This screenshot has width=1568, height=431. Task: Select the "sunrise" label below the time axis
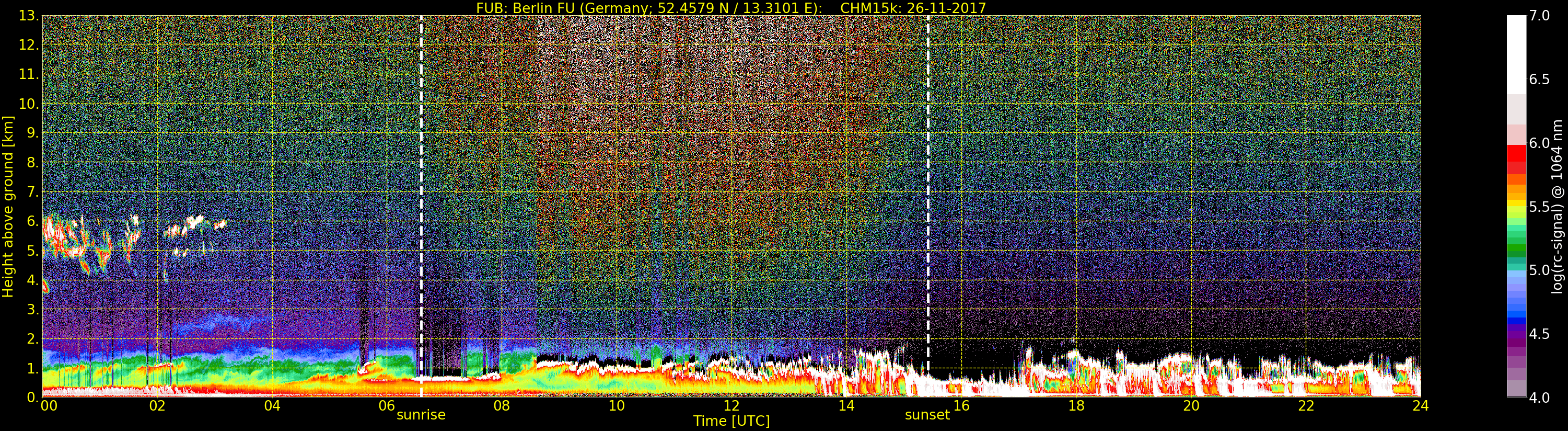(421, 415)
